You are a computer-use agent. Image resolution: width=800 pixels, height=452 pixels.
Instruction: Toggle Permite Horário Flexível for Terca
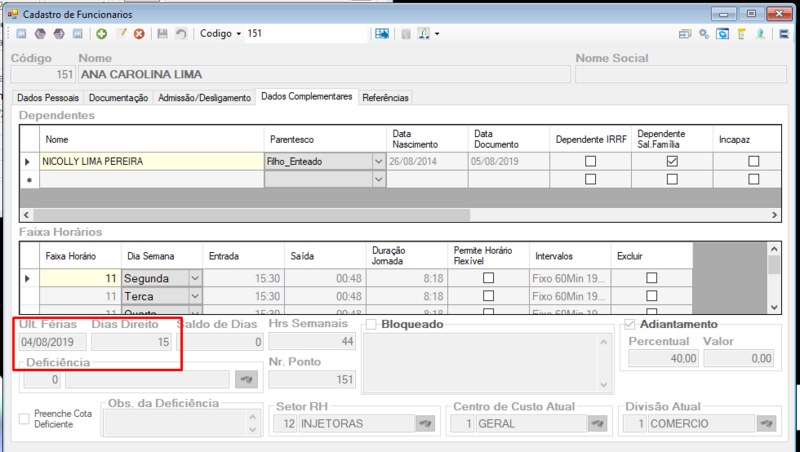click(x=488, y=296)
